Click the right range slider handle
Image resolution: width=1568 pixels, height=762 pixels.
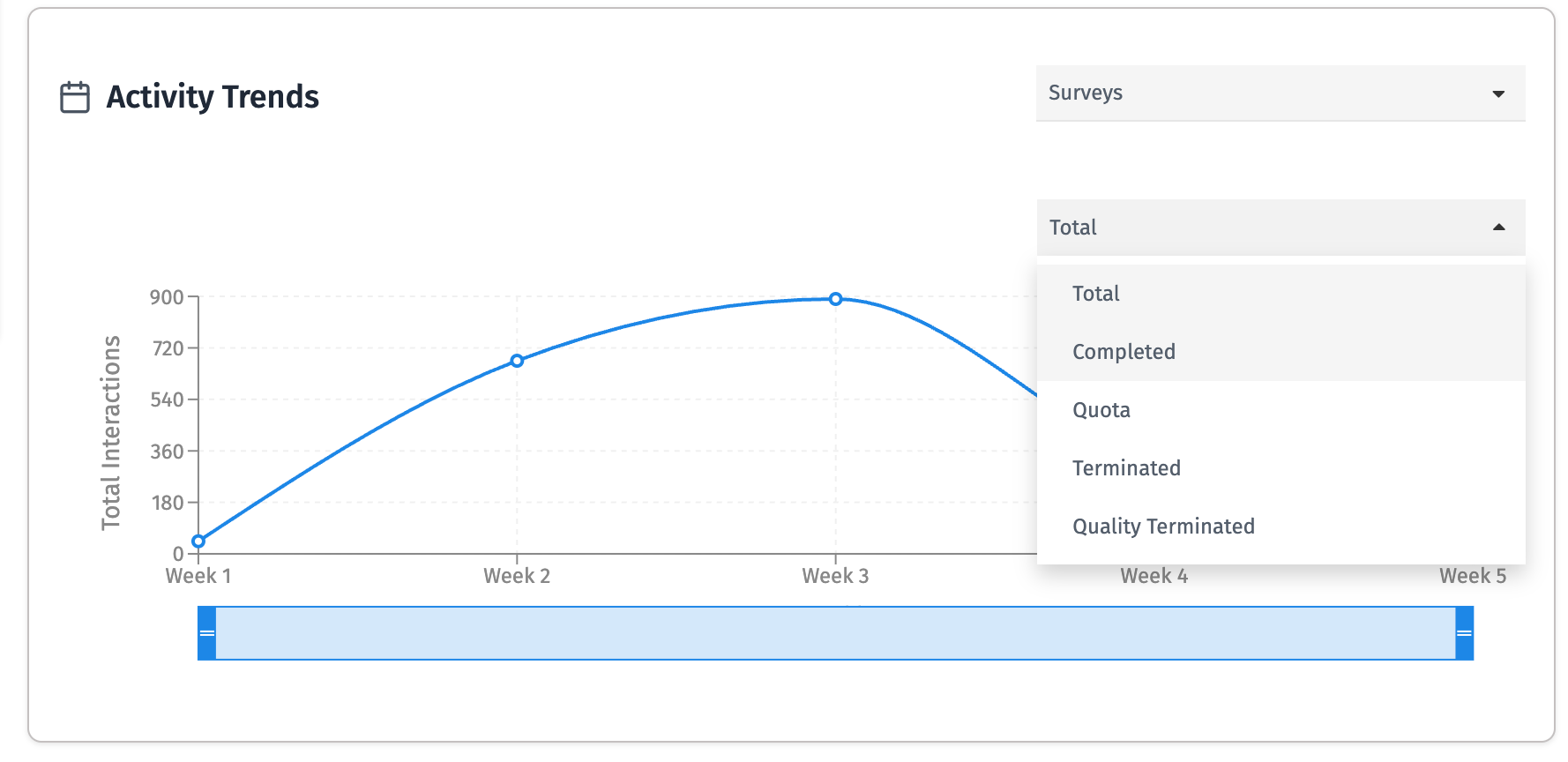(1464, 633)
